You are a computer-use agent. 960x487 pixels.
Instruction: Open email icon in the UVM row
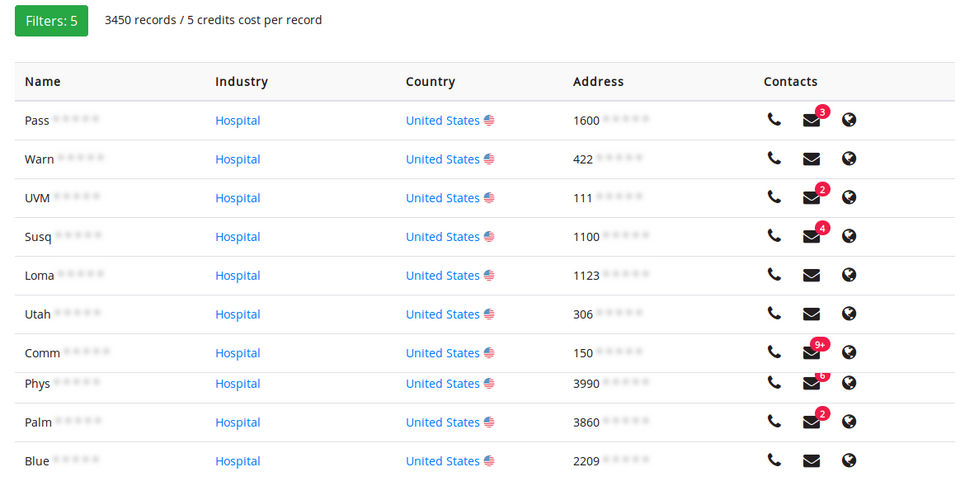[811, 198]
